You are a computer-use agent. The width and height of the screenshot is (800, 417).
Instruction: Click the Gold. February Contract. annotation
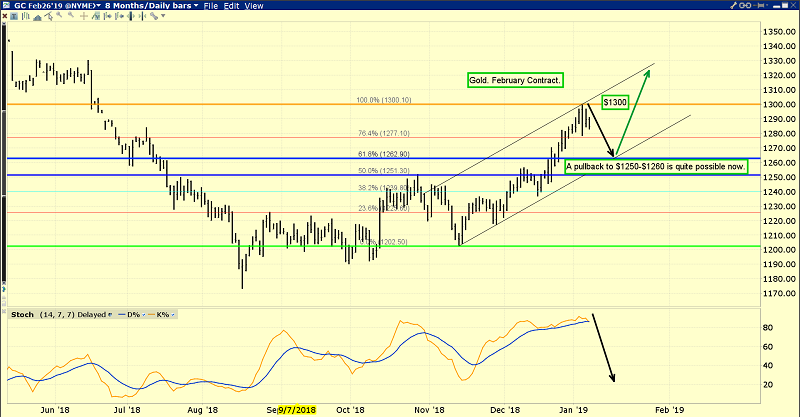pos(515,80)
